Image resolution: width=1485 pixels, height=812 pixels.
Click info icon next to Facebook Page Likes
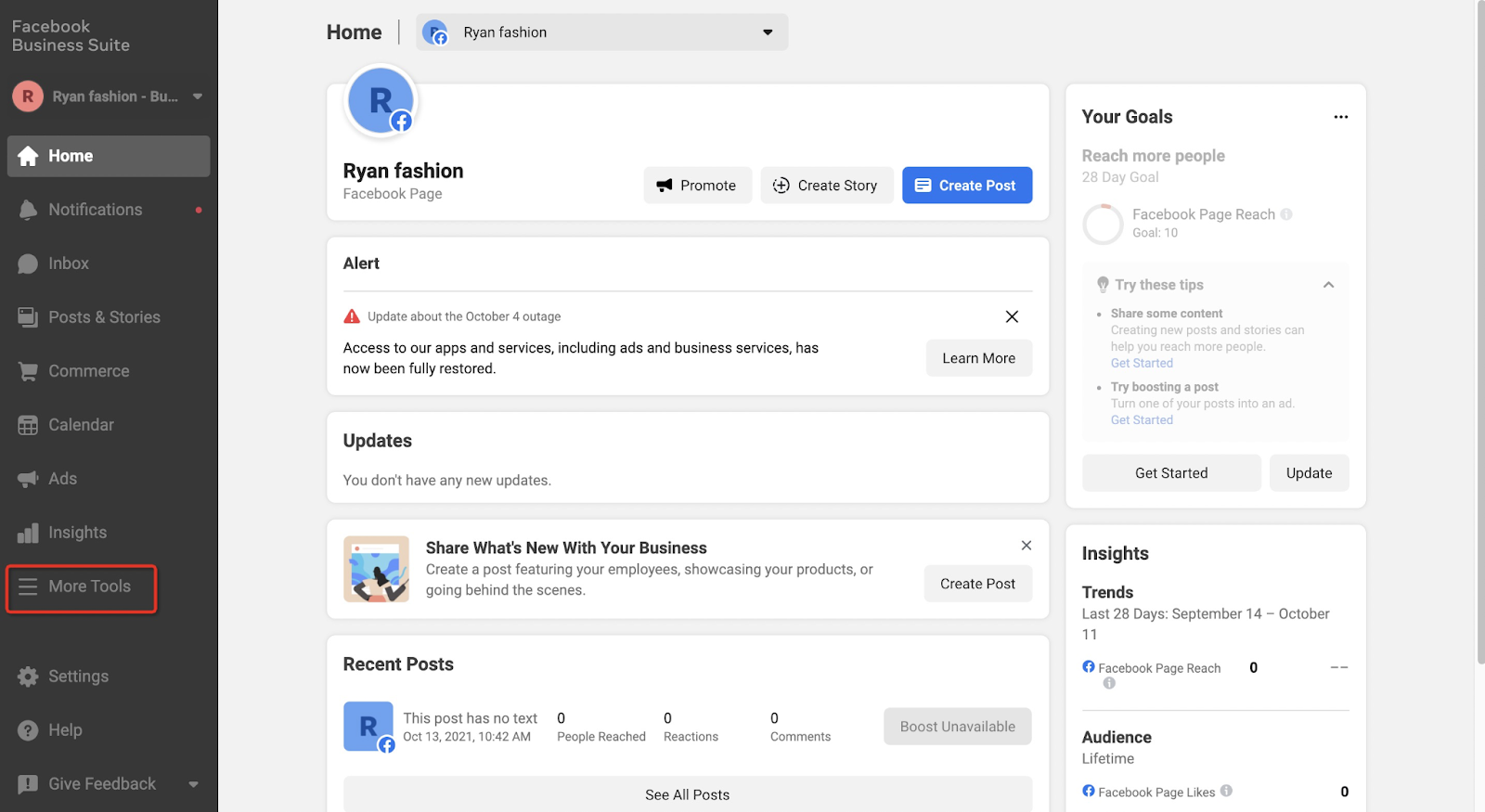pyautogui.click(x=1226, y=791)
